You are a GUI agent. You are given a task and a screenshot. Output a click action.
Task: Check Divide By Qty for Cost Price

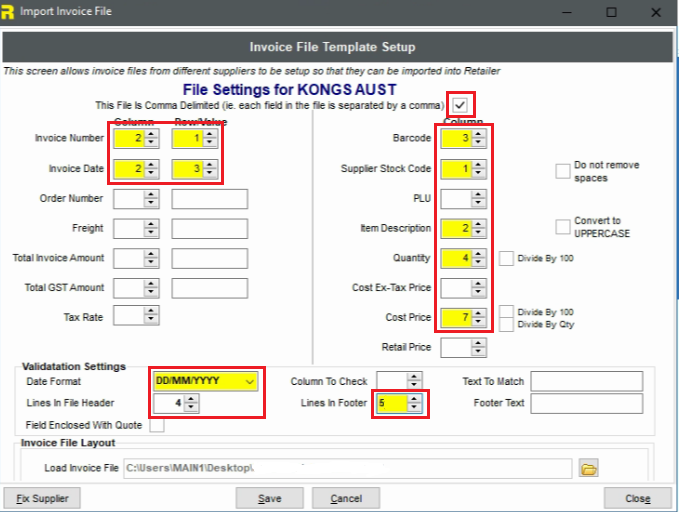(x=506, y=324)
